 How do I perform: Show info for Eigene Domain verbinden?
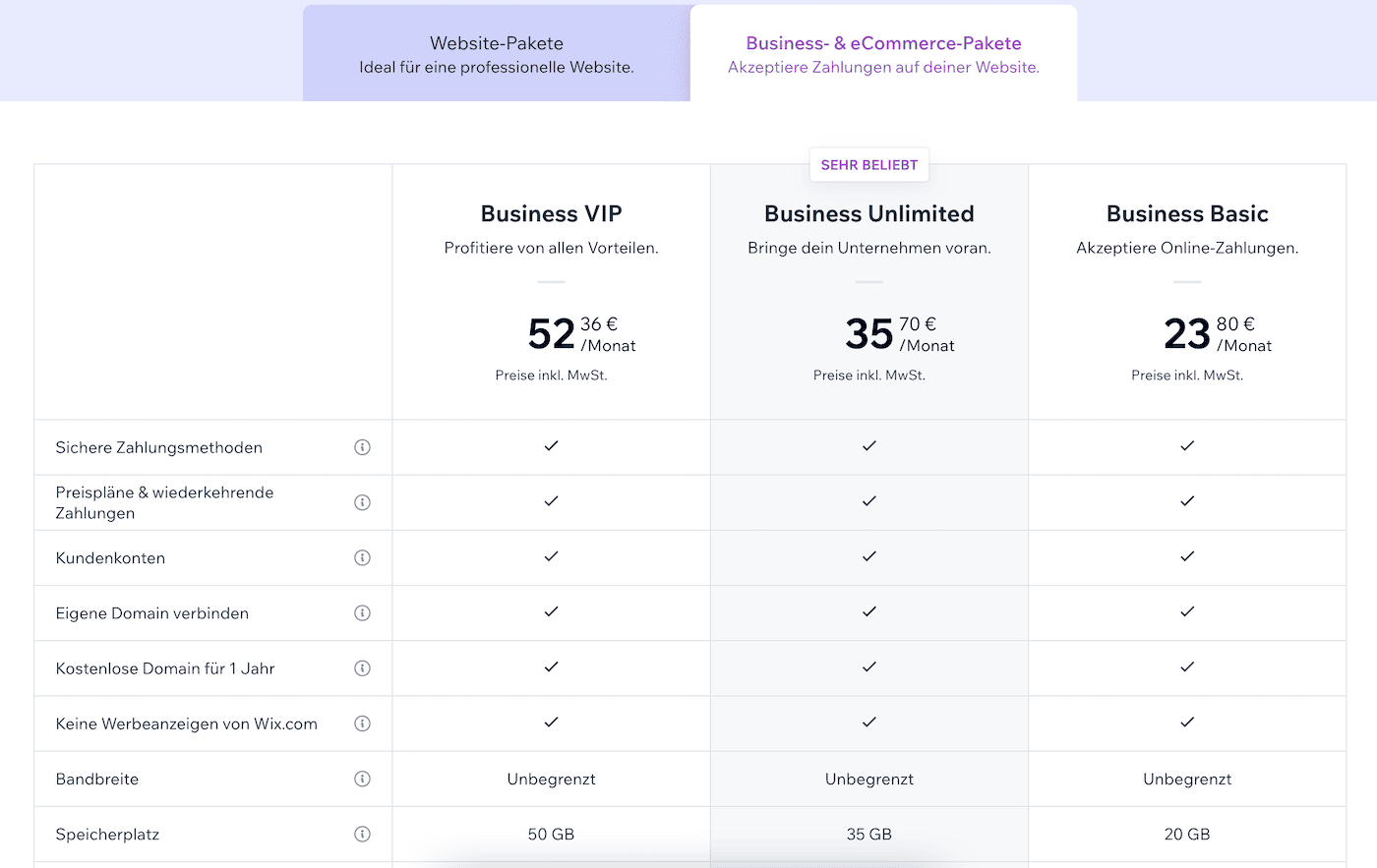[362, 613]
